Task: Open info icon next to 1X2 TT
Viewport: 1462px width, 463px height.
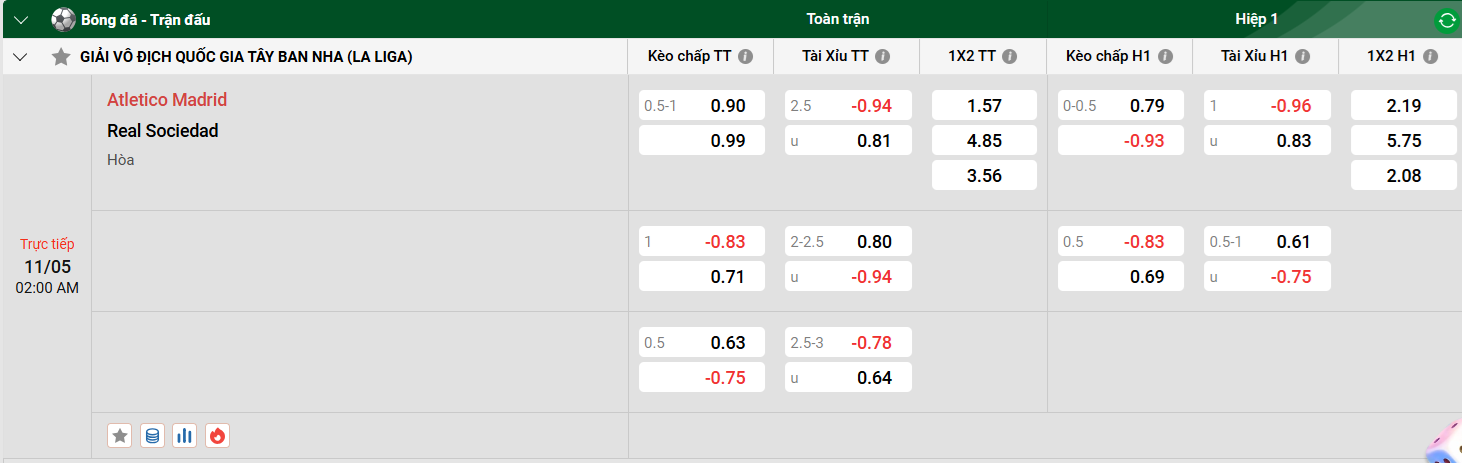Action: click(x=1010, y=57)
